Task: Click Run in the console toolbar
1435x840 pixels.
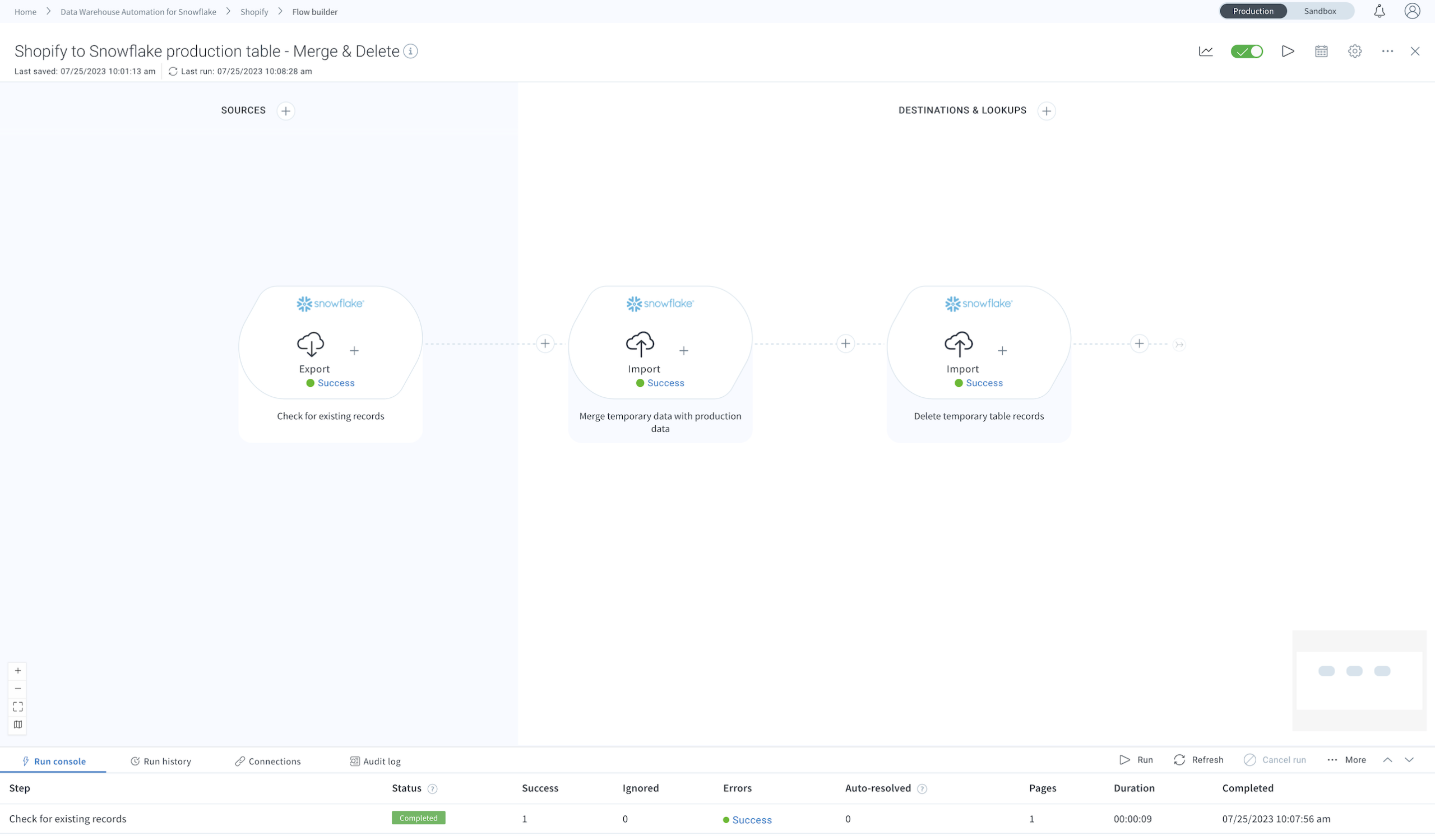Action: 1136,760
